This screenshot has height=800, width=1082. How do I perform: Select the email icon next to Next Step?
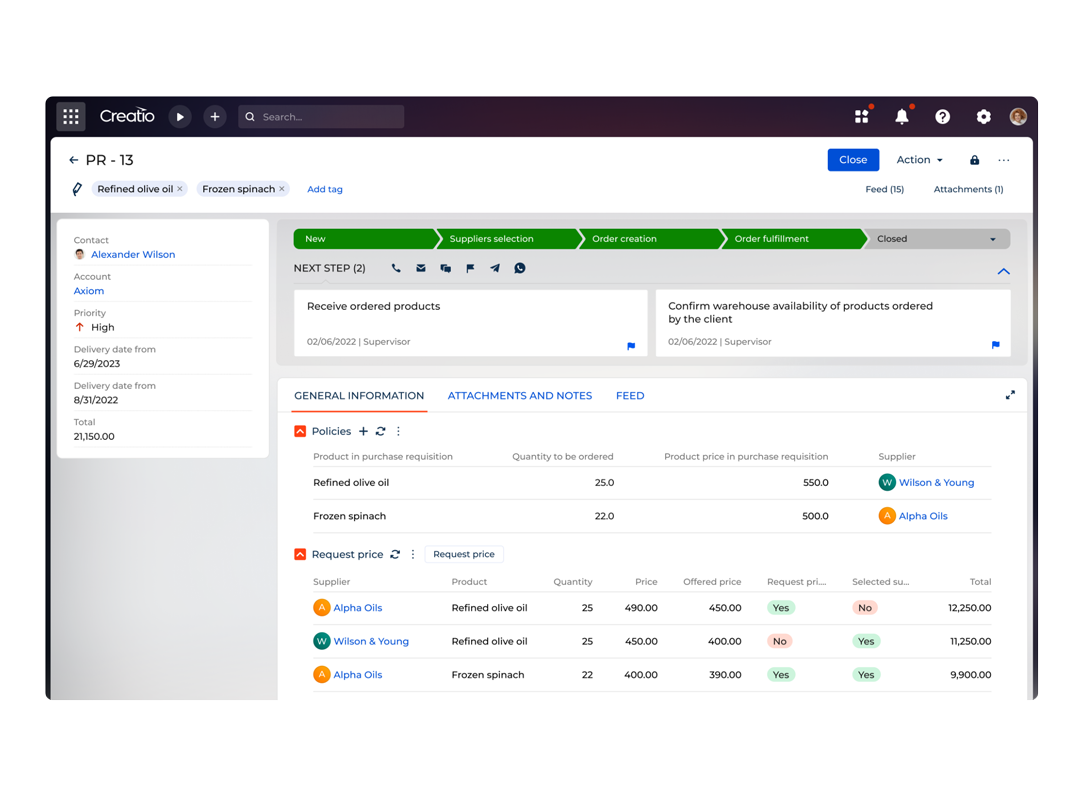point(420,268)
